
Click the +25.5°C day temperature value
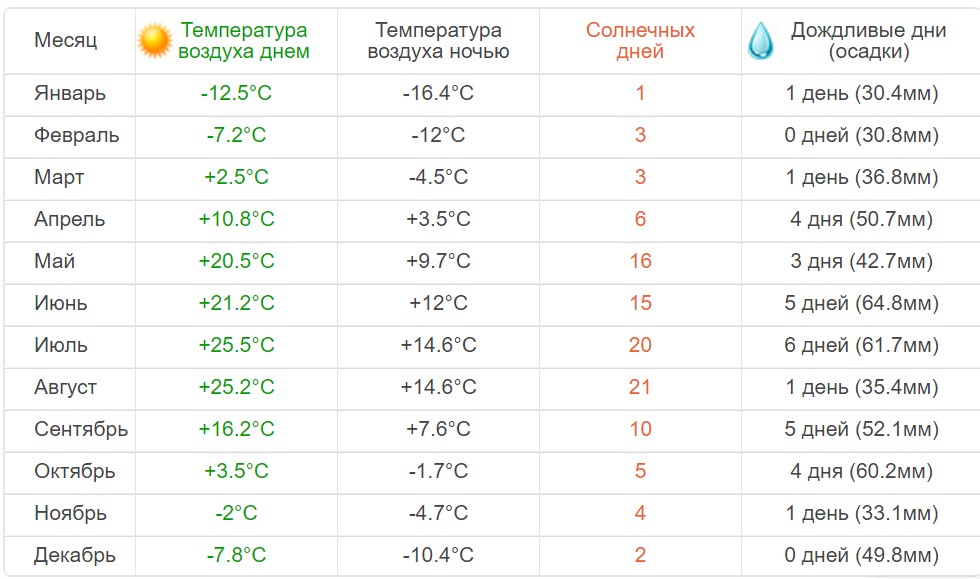pyautogui.click(x=236, y=345)
